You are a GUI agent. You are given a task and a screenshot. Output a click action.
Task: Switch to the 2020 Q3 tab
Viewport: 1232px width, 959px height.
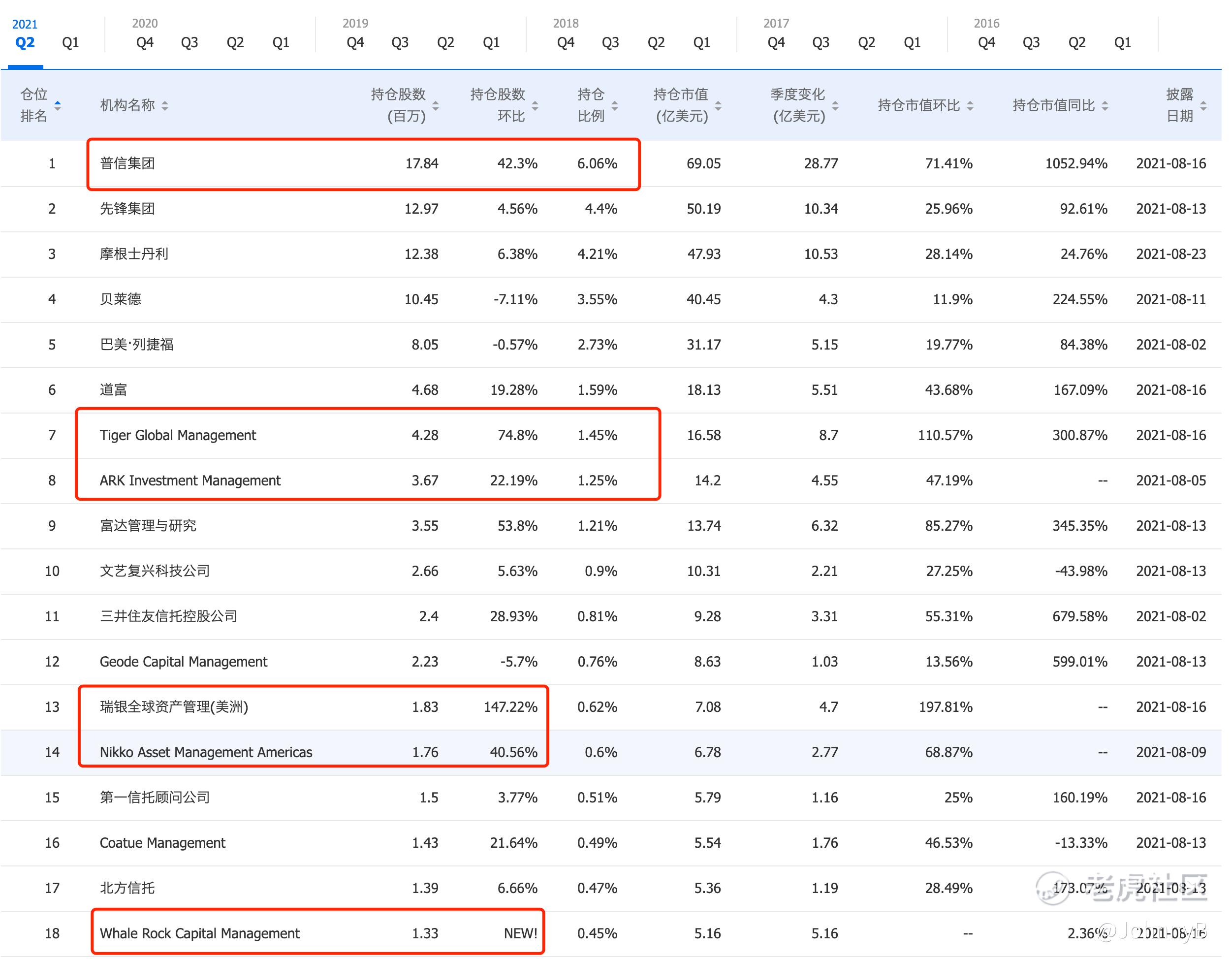(x=190, y=42)
